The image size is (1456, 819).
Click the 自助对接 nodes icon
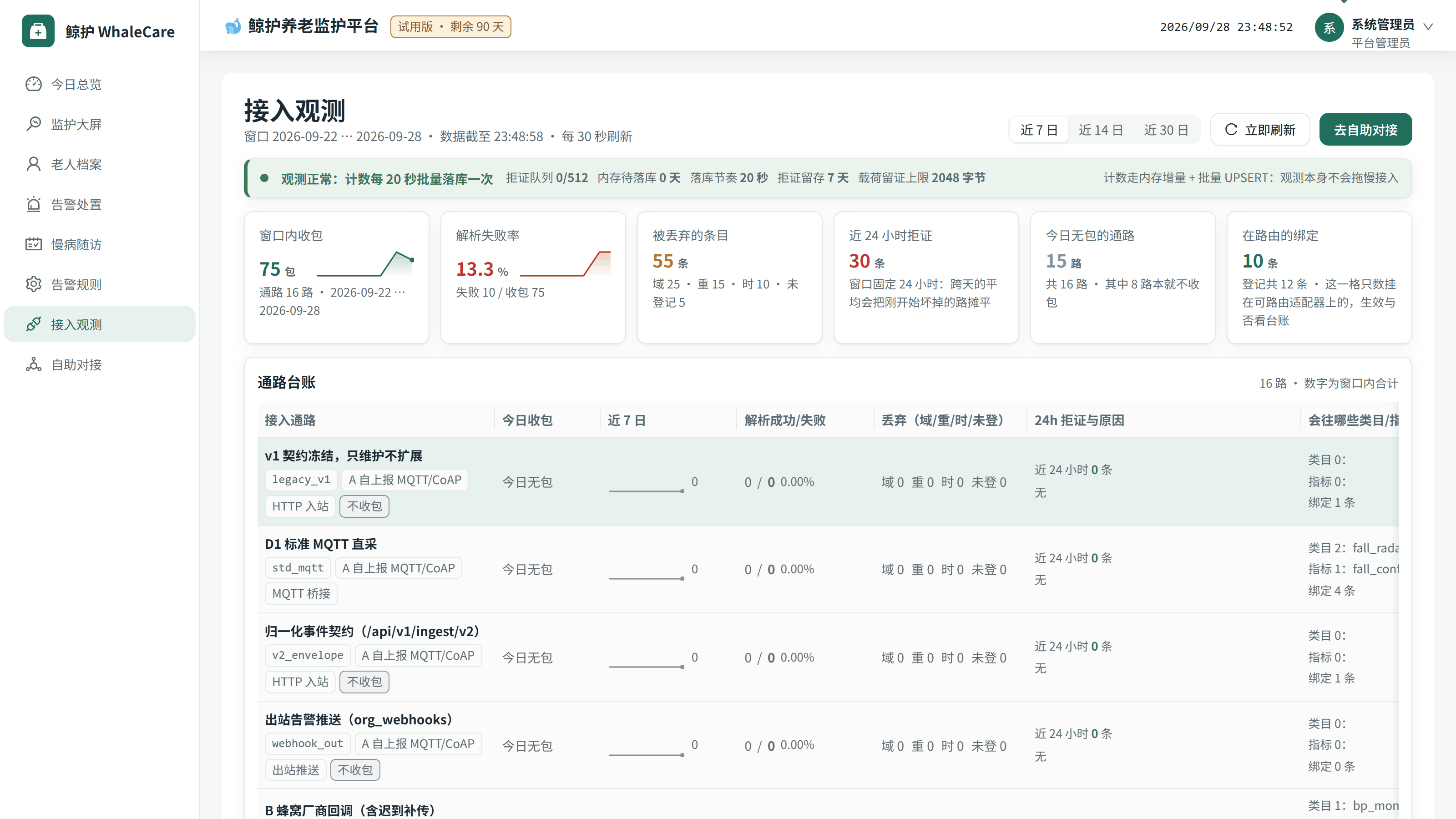point(33,364)
